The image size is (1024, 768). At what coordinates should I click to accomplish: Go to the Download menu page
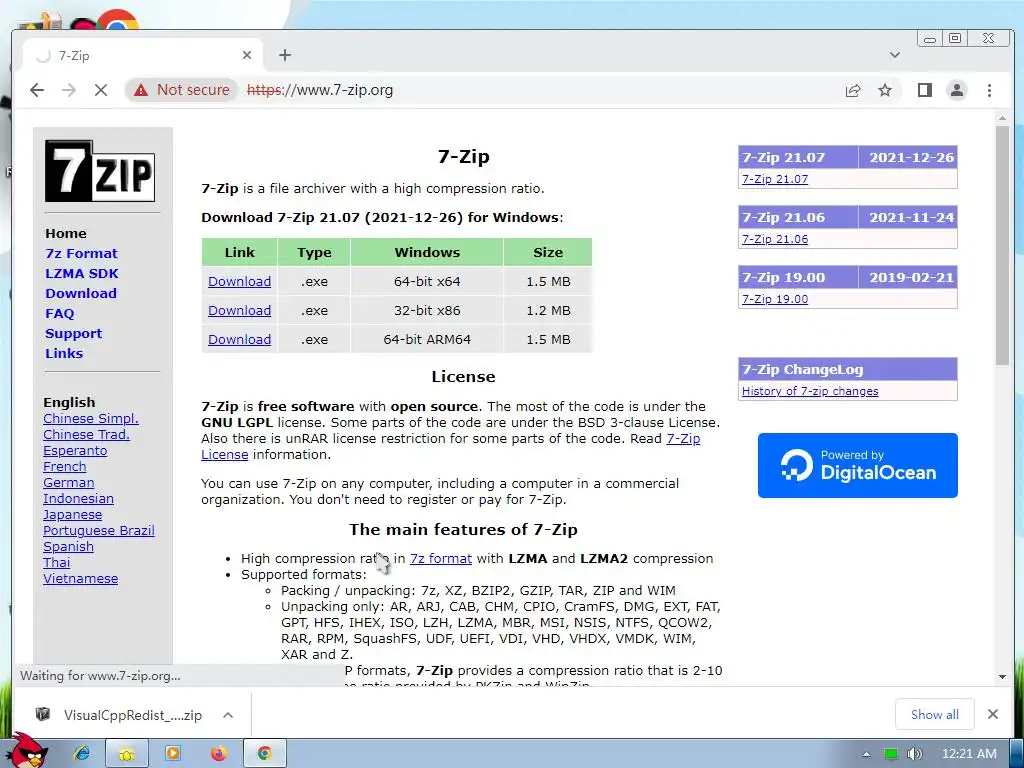coord(81,293)
